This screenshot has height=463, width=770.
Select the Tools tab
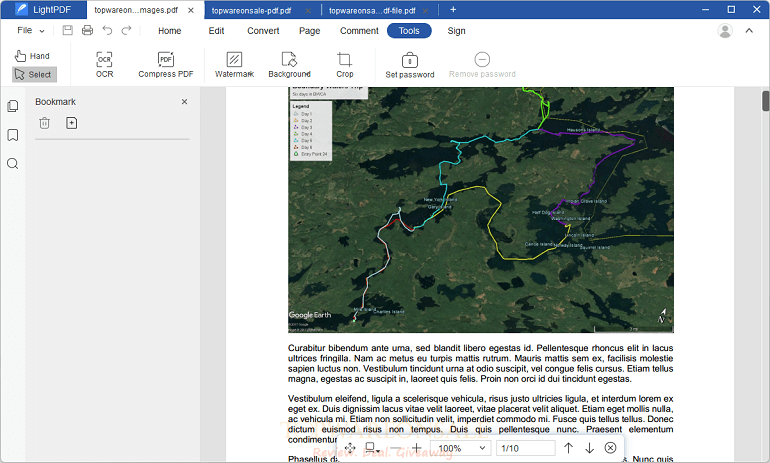pyautogui.click(x=409, y=30)
